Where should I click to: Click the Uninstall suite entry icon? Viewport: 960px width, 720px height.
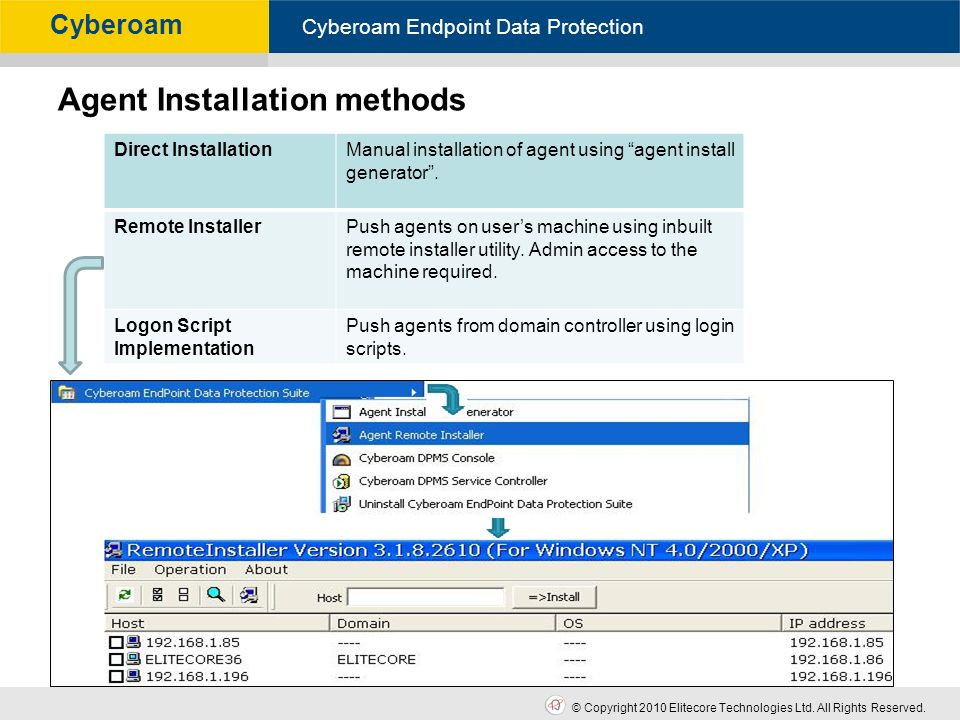[341, 504]
